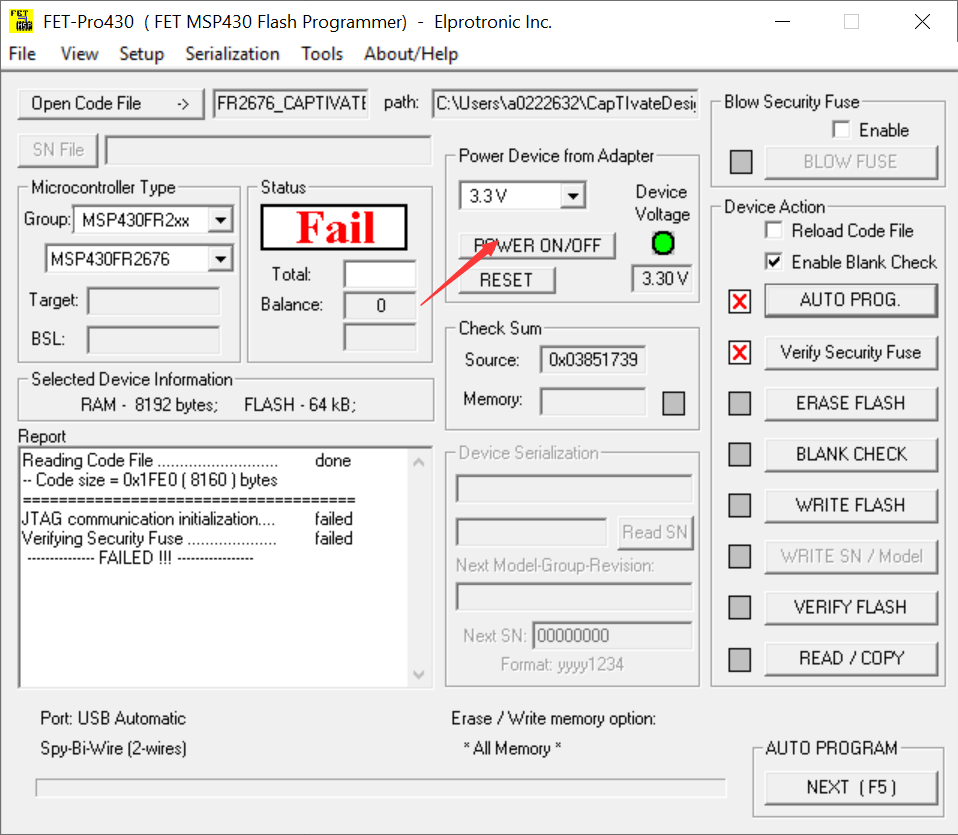Screen dimensions: 958x835
Task: Click the disabled SN File button
Action: coord(58,150)
